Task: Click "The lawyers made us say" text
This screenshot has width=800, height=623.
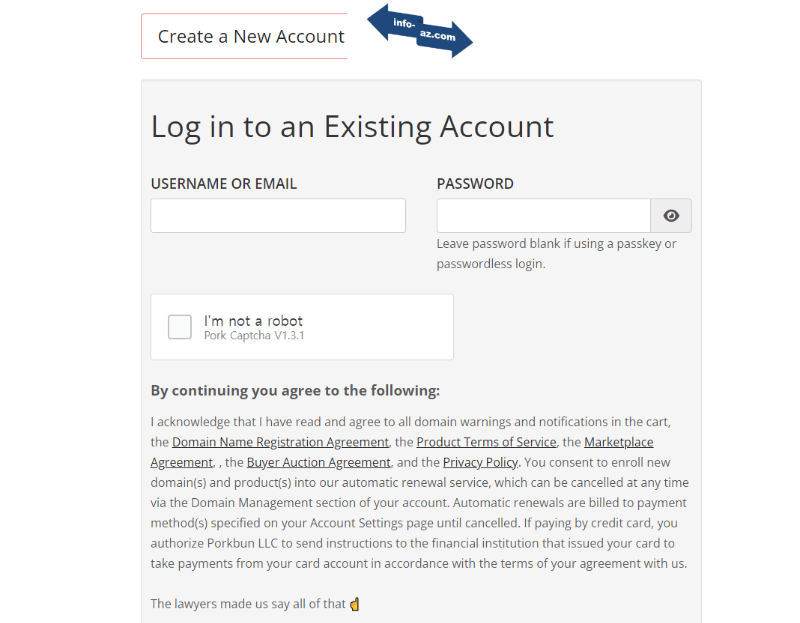Action: click(x=248, y=604)
